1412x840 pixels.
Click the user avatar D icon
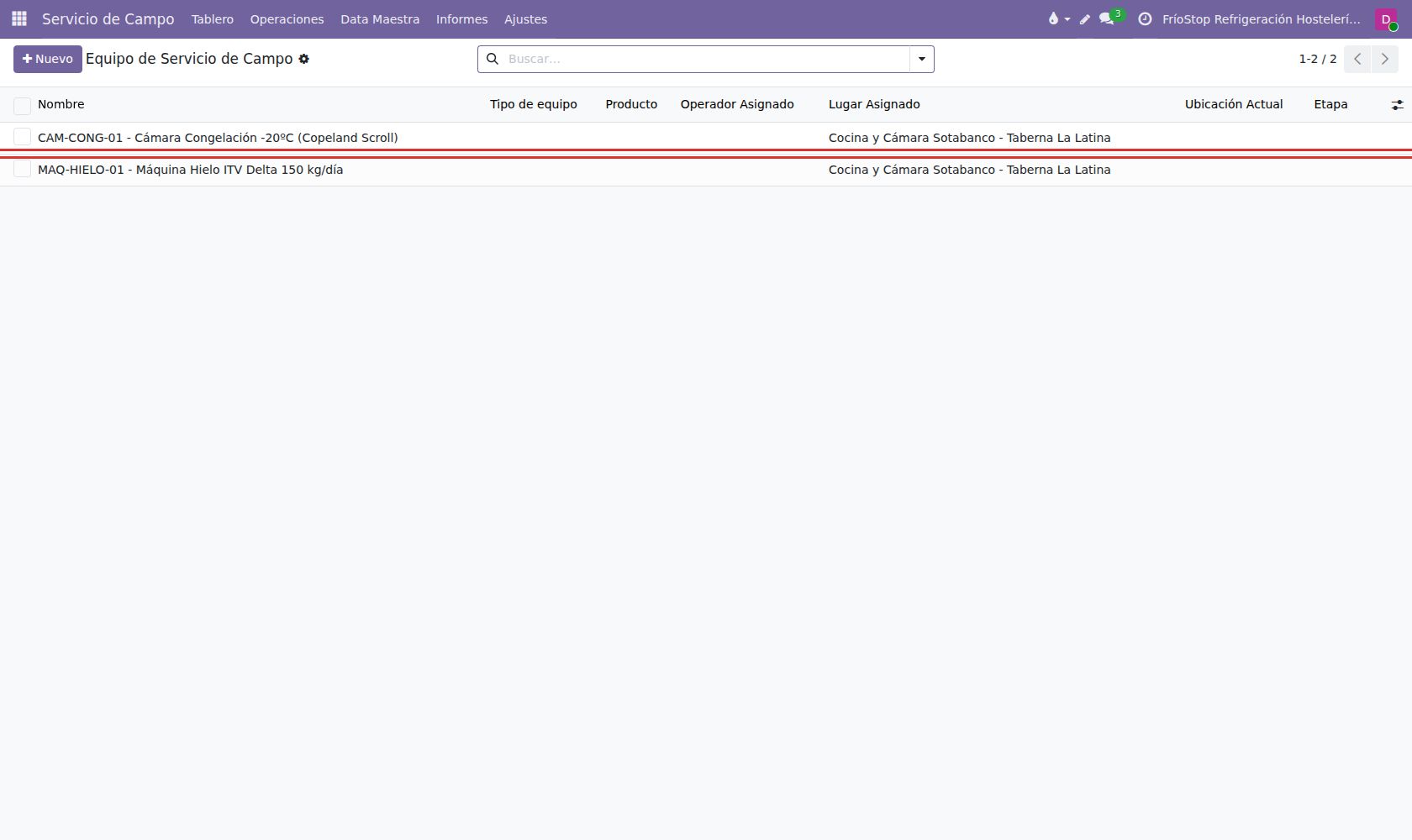1386,19
